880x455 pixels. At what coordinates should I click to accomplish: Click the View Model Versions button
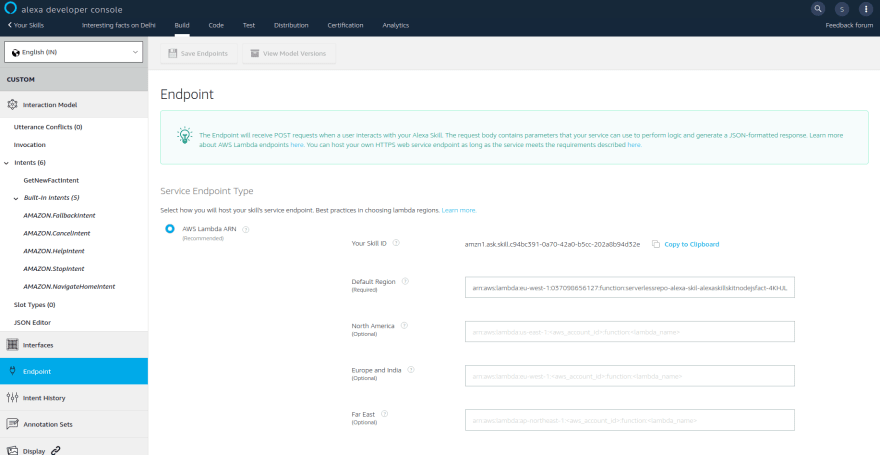[289, 53]
